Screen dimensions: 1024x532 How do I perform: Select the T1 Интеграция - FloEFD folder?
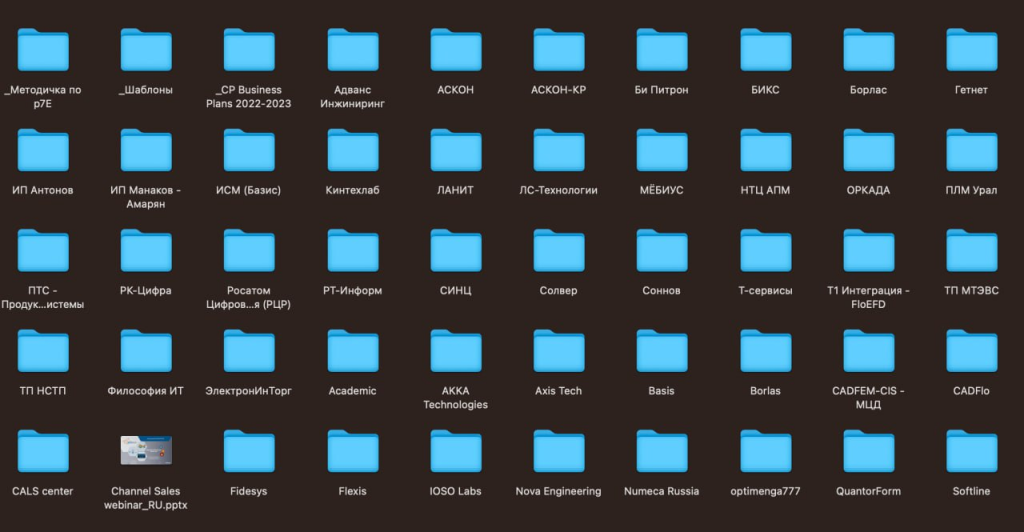point(868,251)
